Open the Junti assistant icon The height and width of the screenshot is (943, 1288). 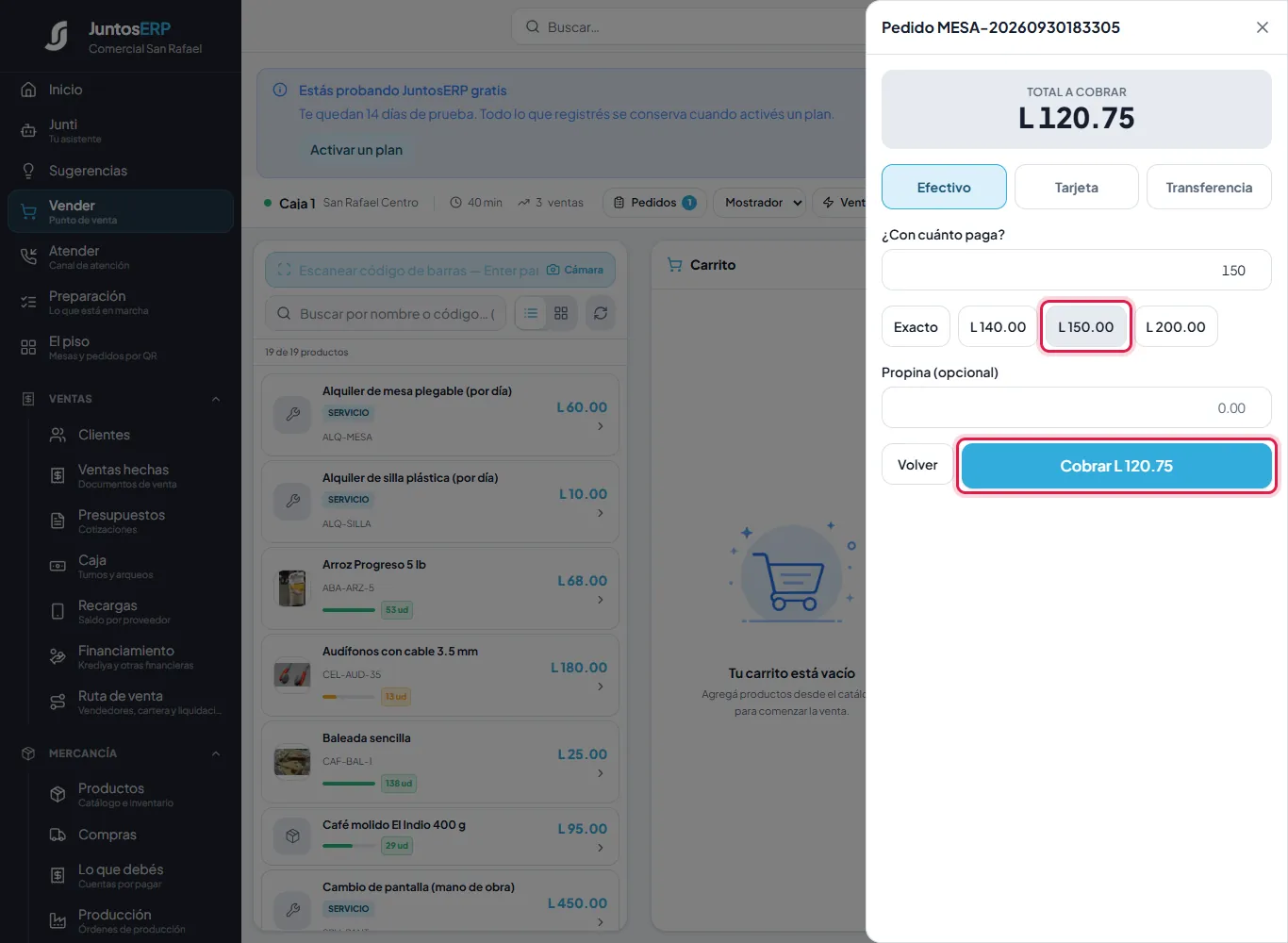coord(28,130)
